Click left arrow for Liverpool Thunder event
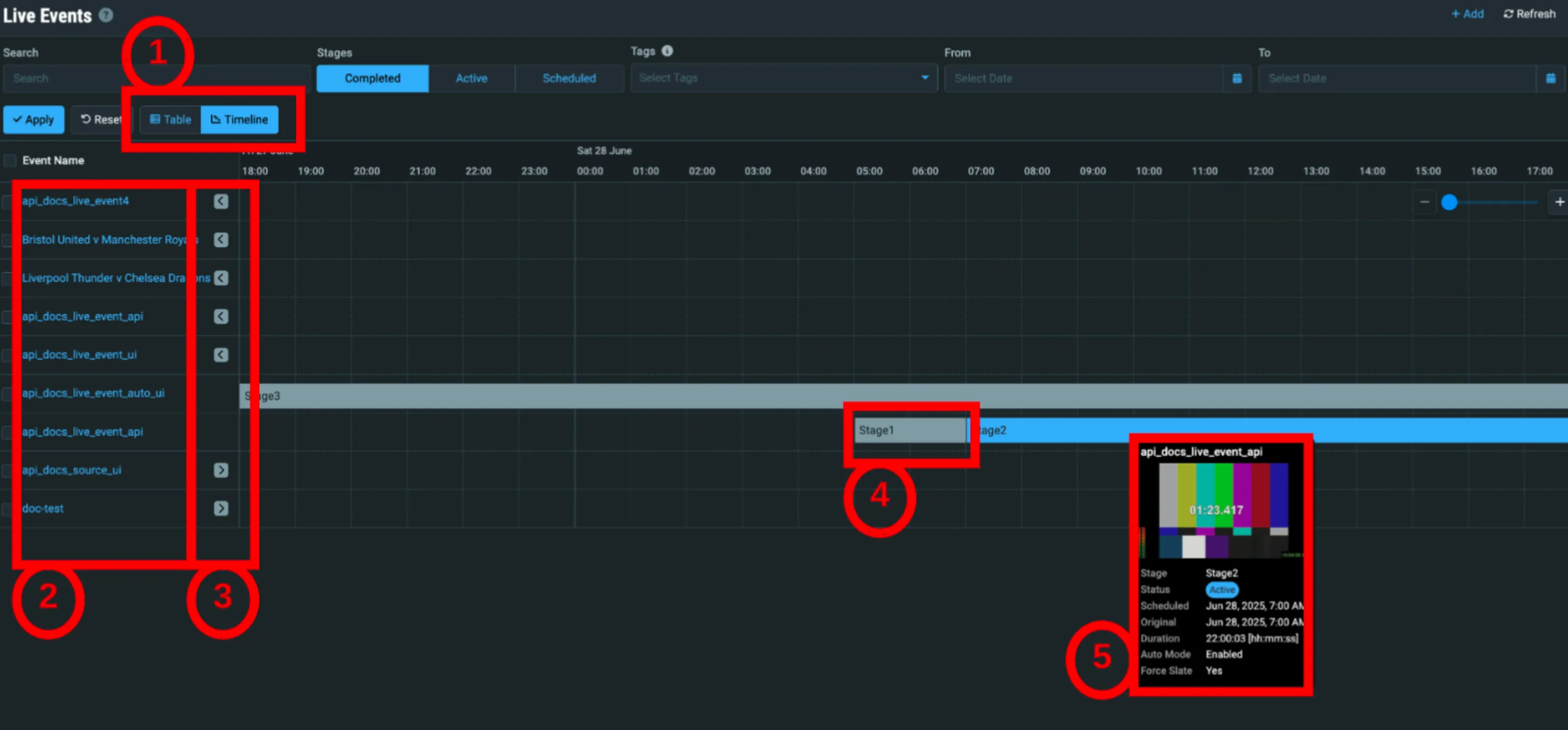Image resolution: width=1568 pixels, height=730 pixels. (221, 278)
